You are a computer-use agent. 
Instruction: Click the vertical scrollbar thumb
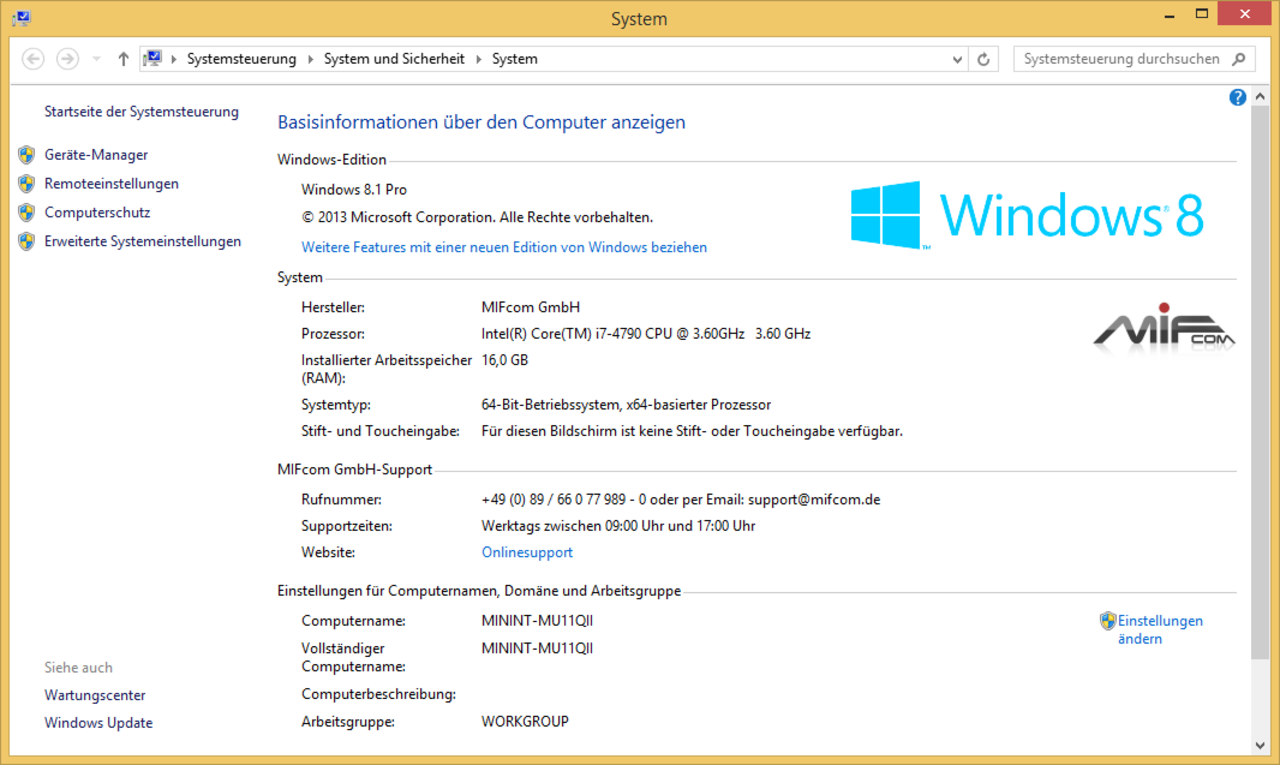[x=1260, y=384]
